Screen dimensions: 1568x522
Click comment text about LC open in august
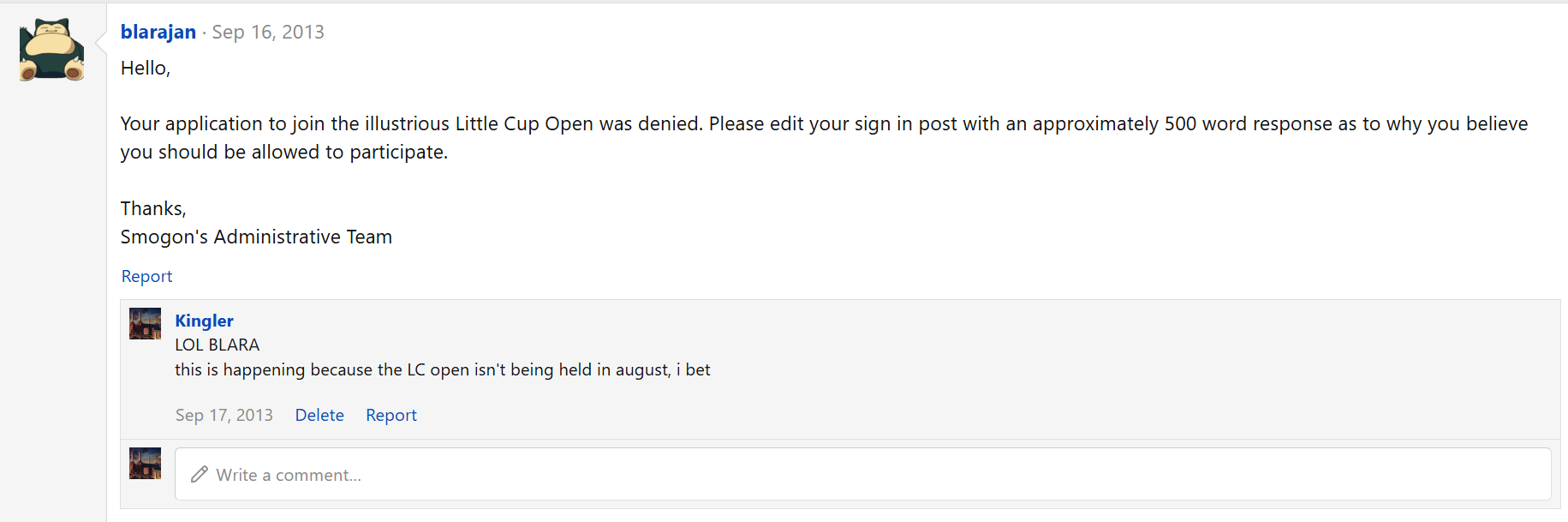(x=443, y=369)
